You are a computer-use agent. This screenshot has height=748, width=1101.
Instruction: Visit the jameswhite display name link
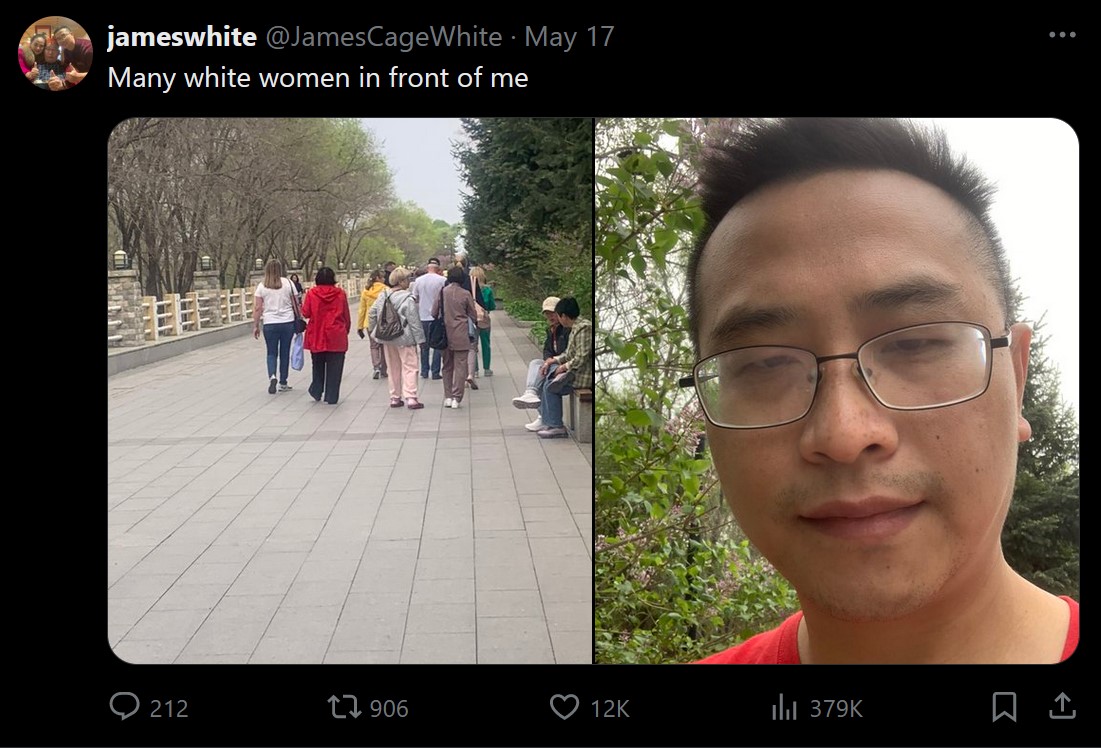pyautogui.click(x=182, y=37)
